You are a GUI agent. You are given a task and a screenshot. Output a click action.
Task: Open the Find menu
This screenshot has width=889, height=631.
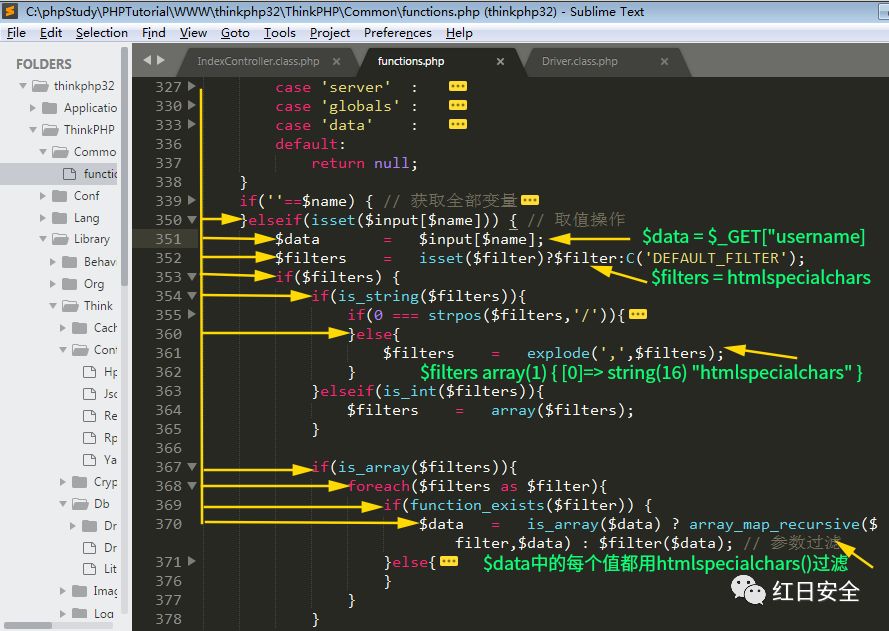(153, 33)
